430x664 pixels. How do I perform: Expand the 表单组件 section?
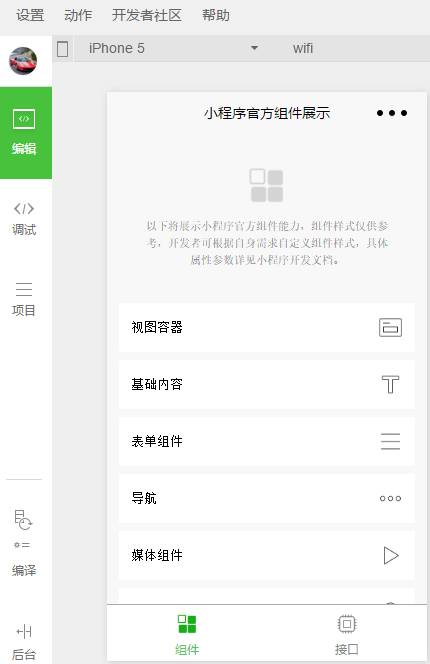tap(267, 441)
